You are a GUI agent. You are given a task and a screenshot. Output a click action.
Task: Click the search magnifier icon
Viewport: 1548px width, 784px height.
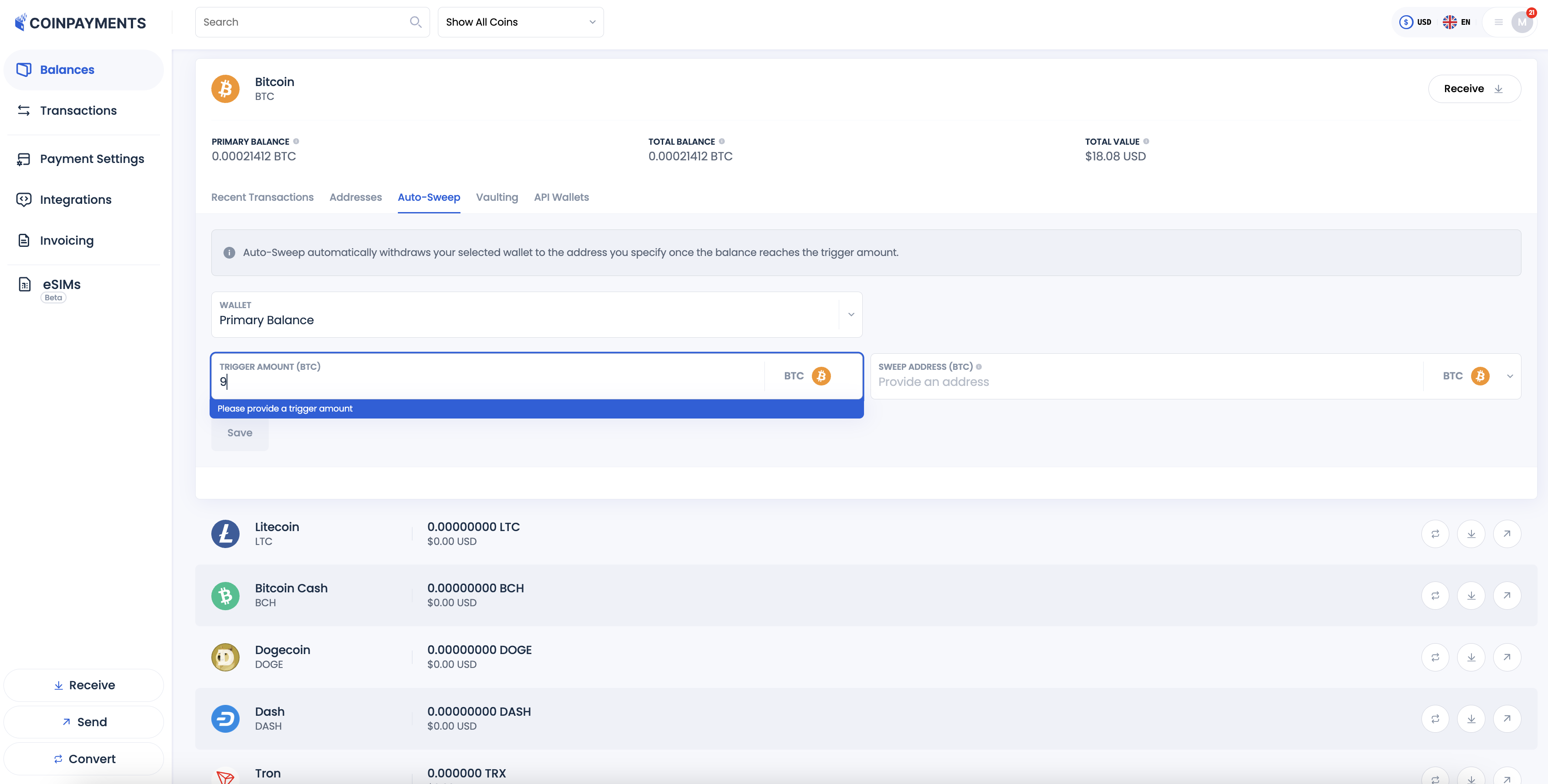click(415, 22)
